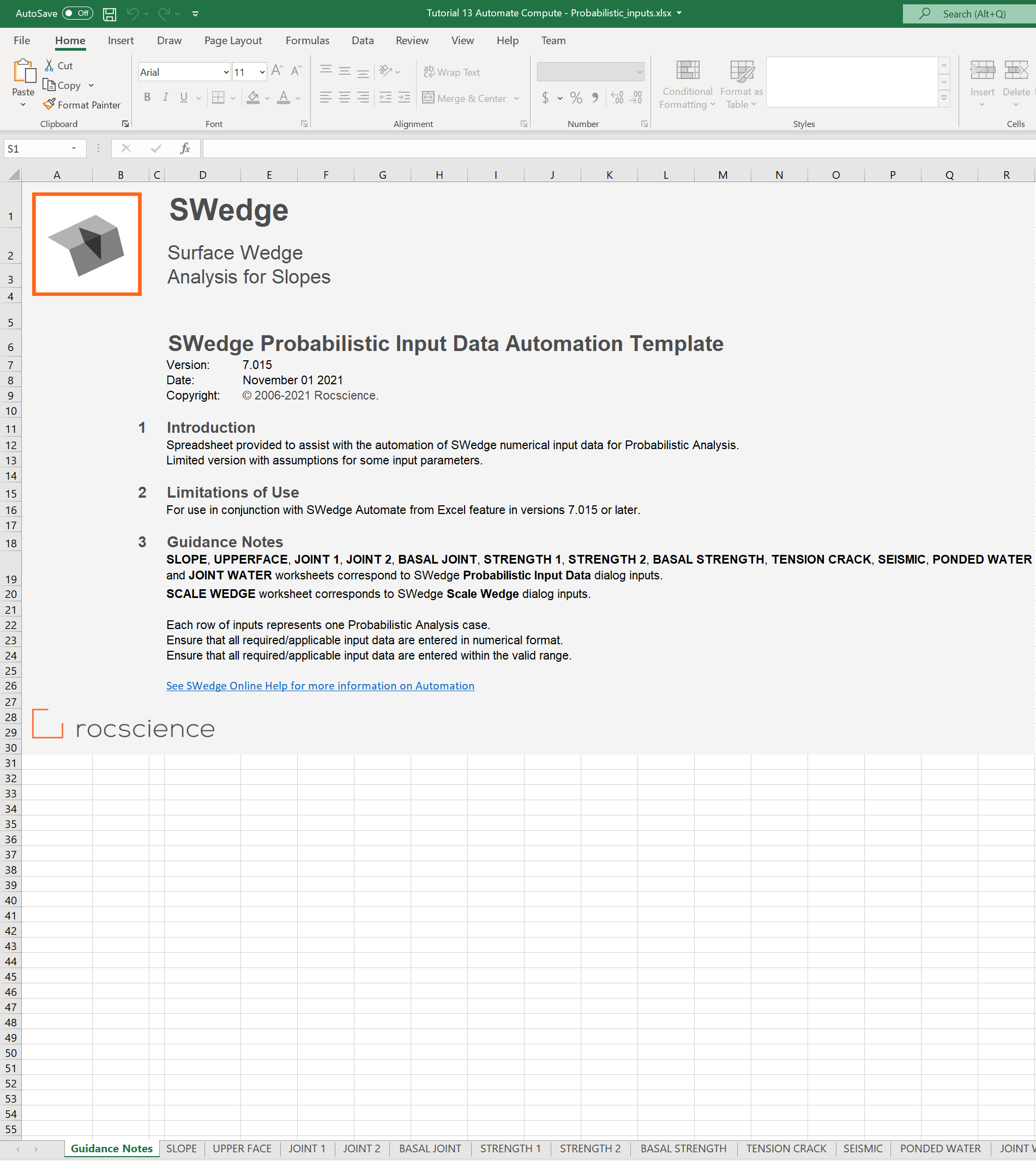Image resolution: width=1036 pixels, height=1161 pixels.
Task: Click the Align Left icon
Action: (x=326, y=98)
